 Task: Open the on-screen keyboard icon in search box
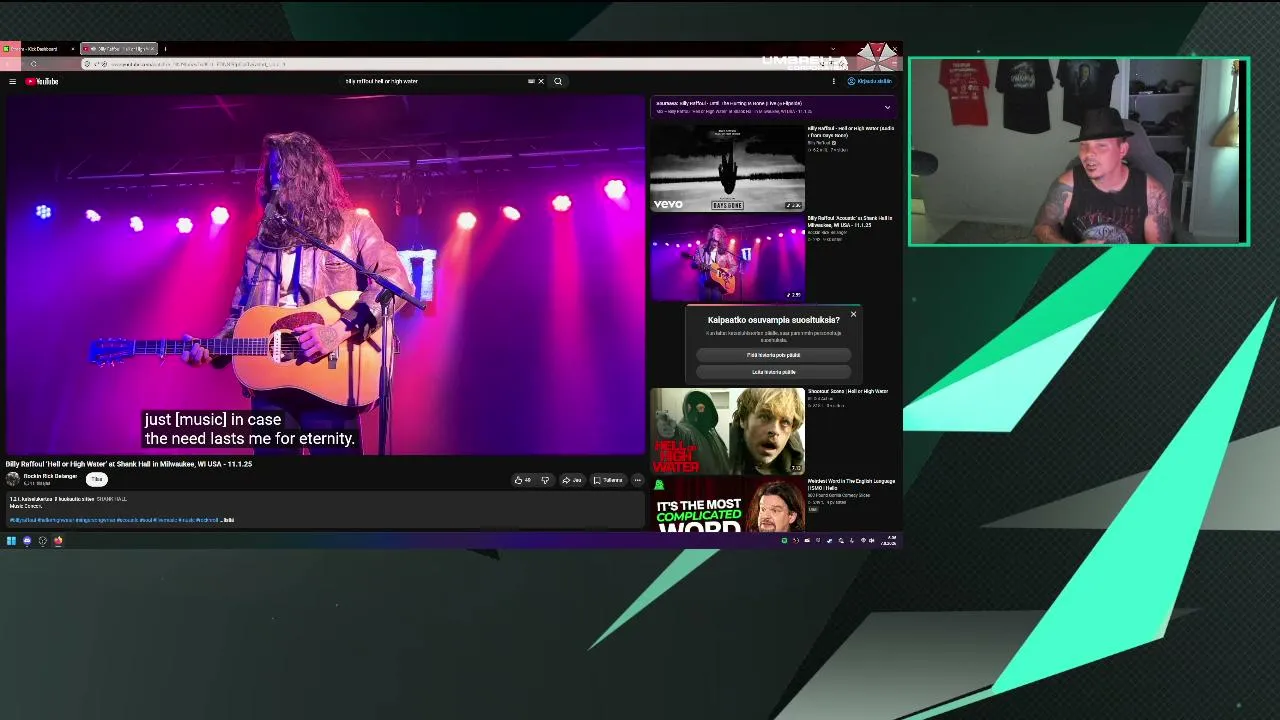click(531, 81)
